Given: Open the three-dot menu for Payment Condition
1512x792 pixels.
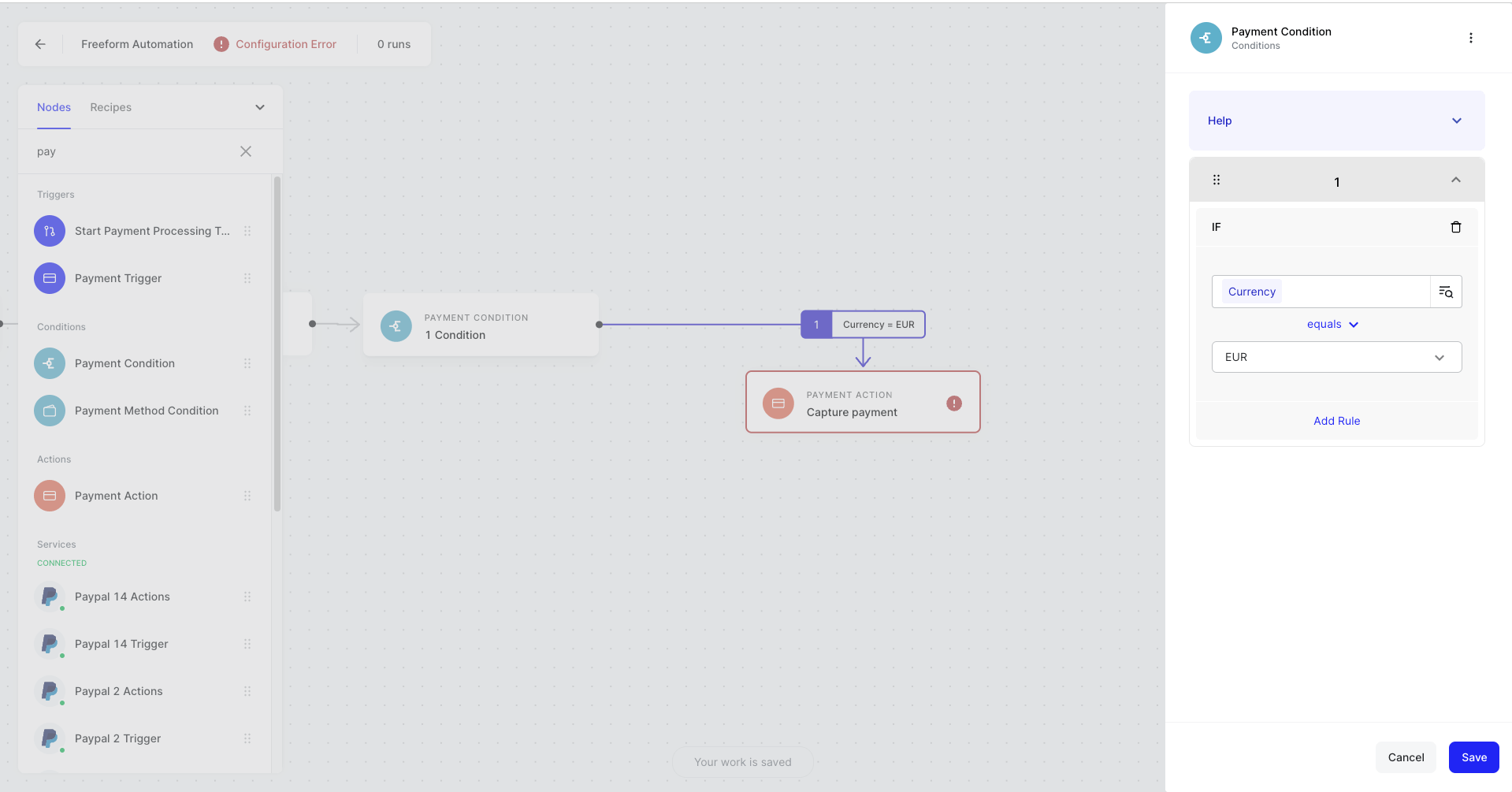Looking at the screenshot, I should pyautogui.click(x=1470, y=38).
